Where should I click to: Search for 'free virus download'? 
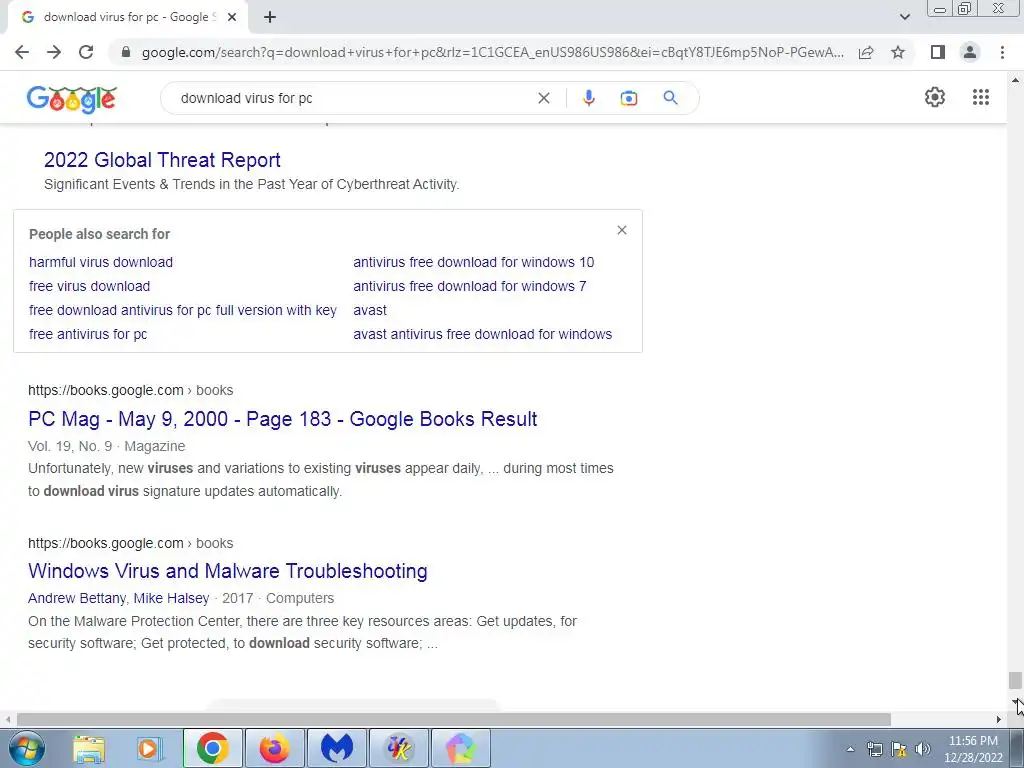(89, 286)
